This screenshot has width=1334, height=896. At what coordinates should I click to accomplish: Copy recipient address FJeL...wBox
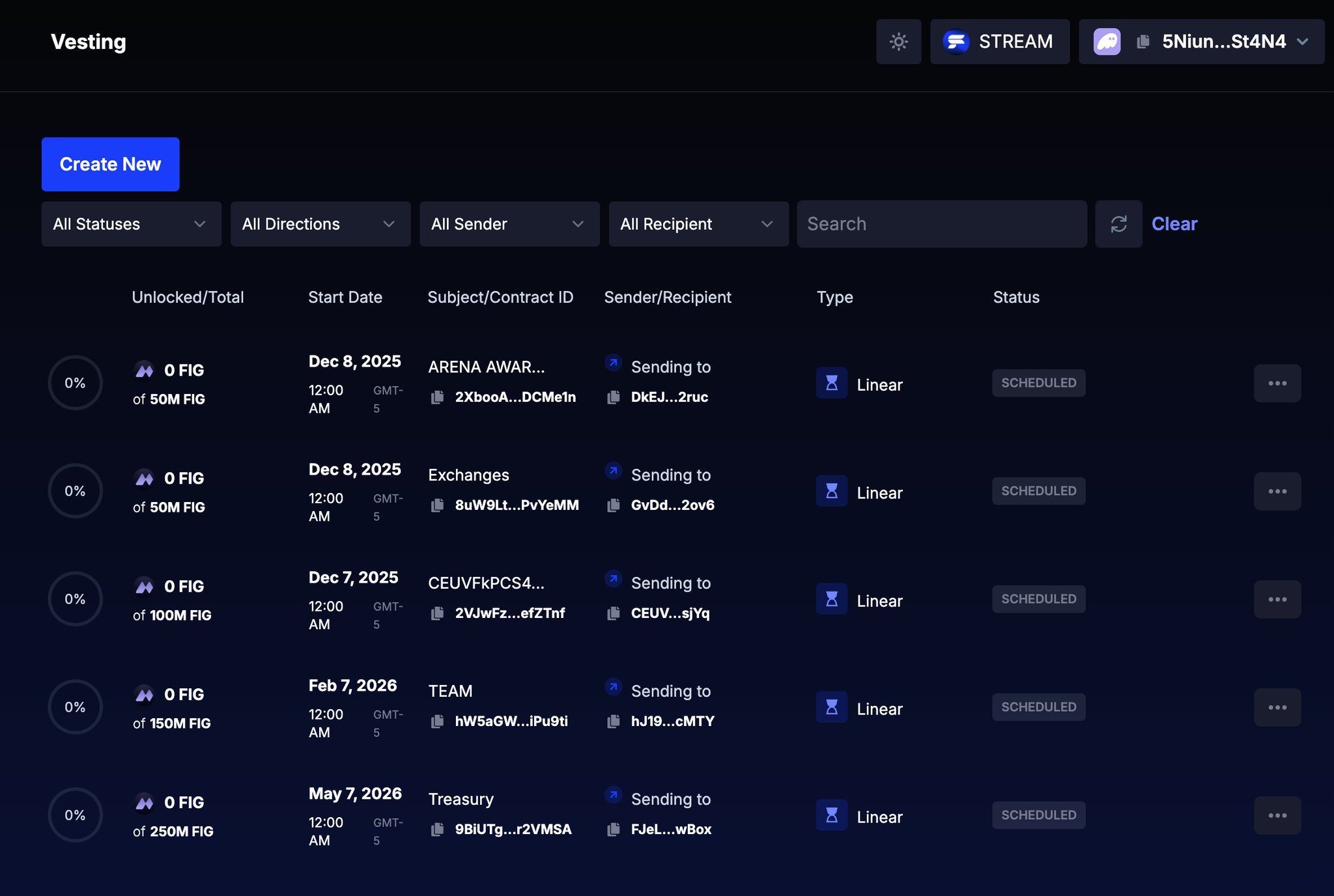614,830
